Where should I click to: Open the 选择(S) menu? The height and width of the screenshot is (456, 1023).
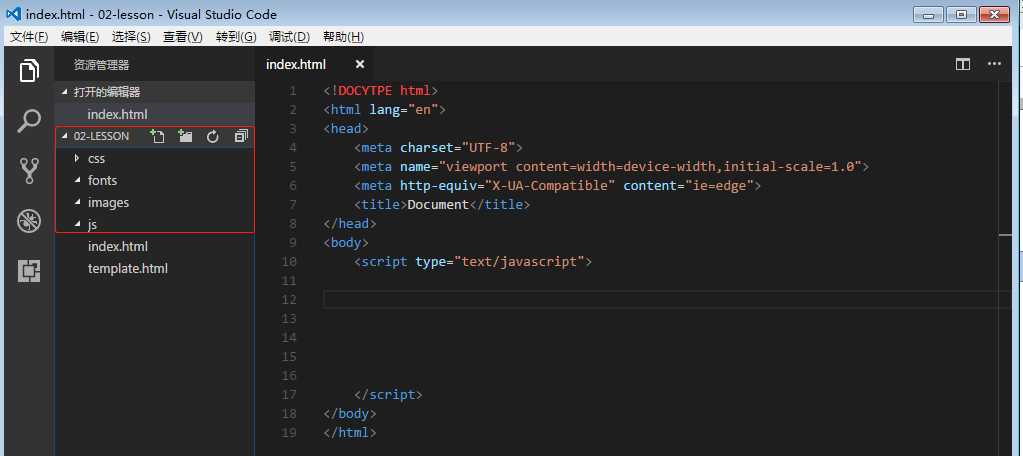[x=131, y=37]
